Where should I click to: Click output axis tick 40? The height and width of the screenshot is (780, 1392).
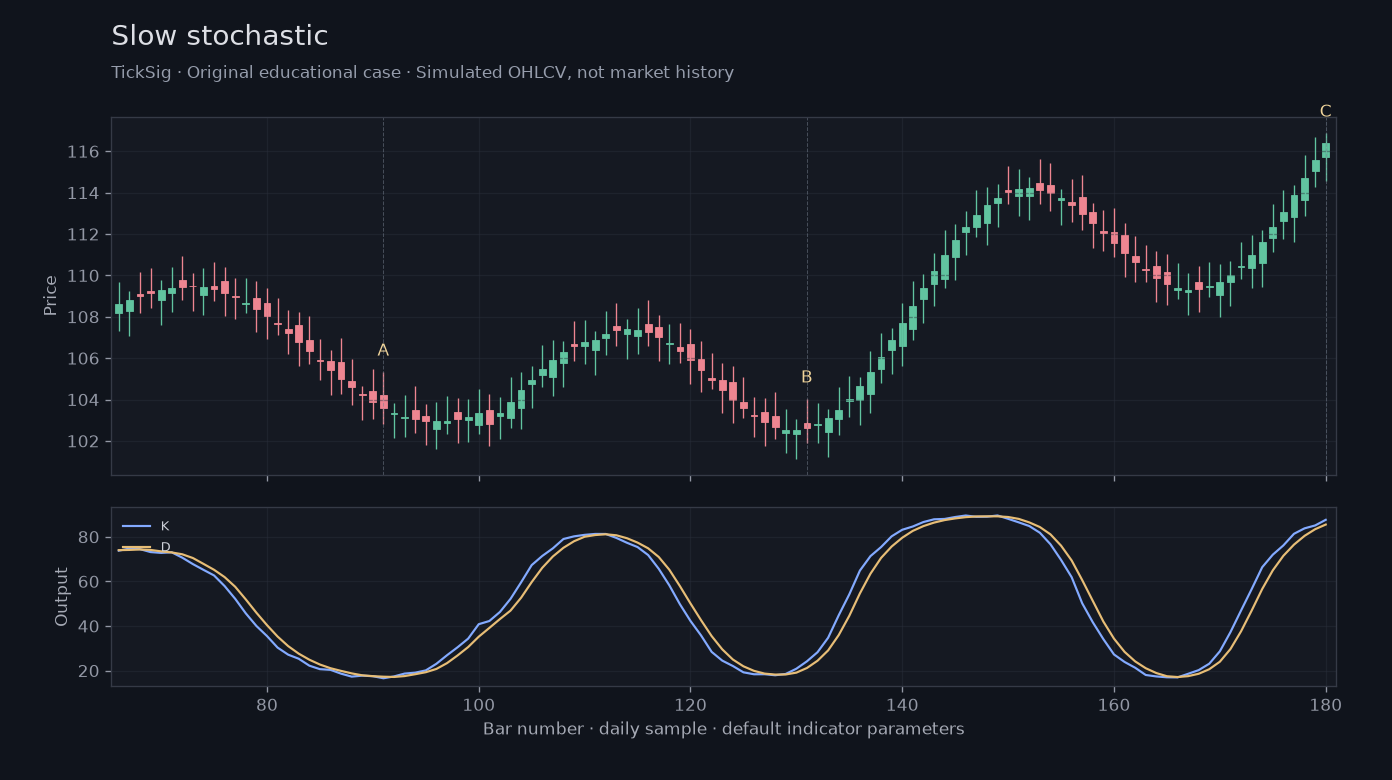pos(89,627)
